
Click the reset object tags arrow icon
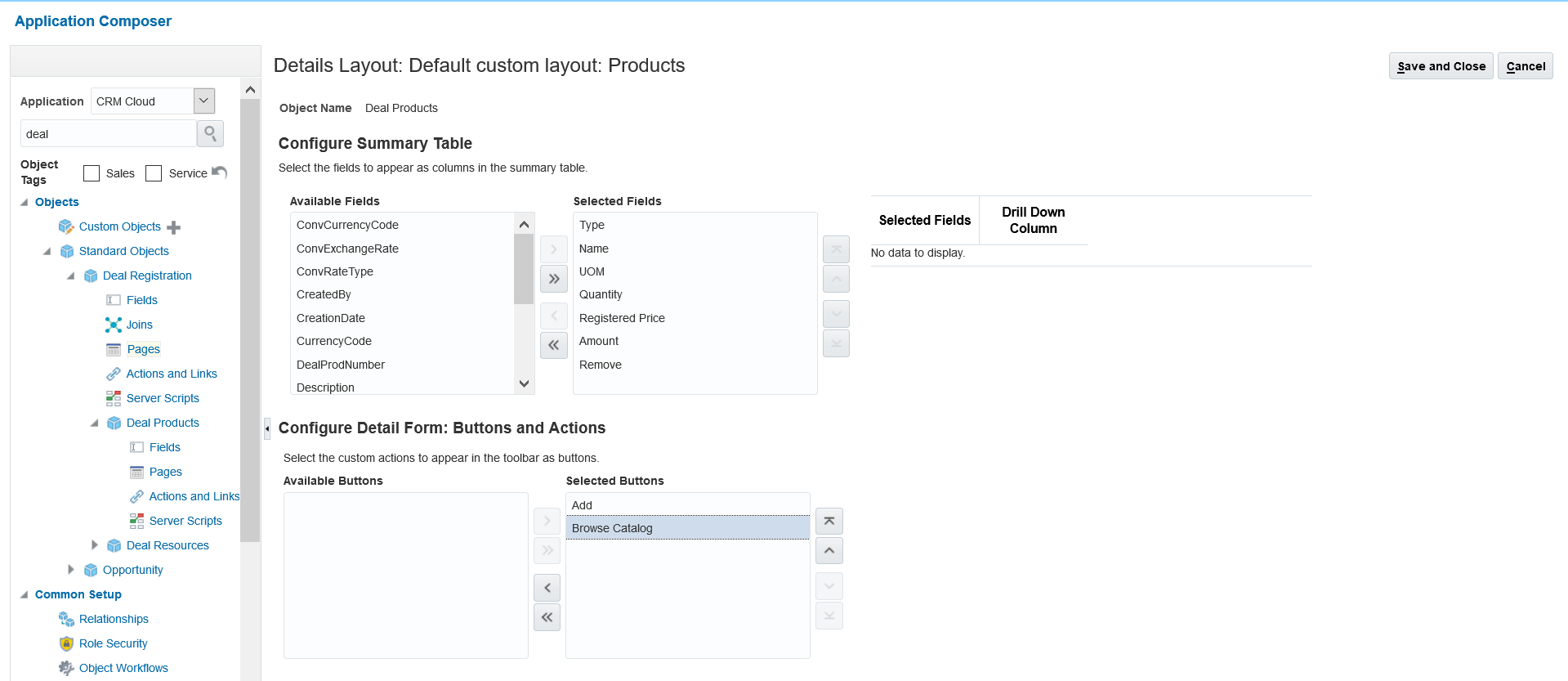pos(219,172)
